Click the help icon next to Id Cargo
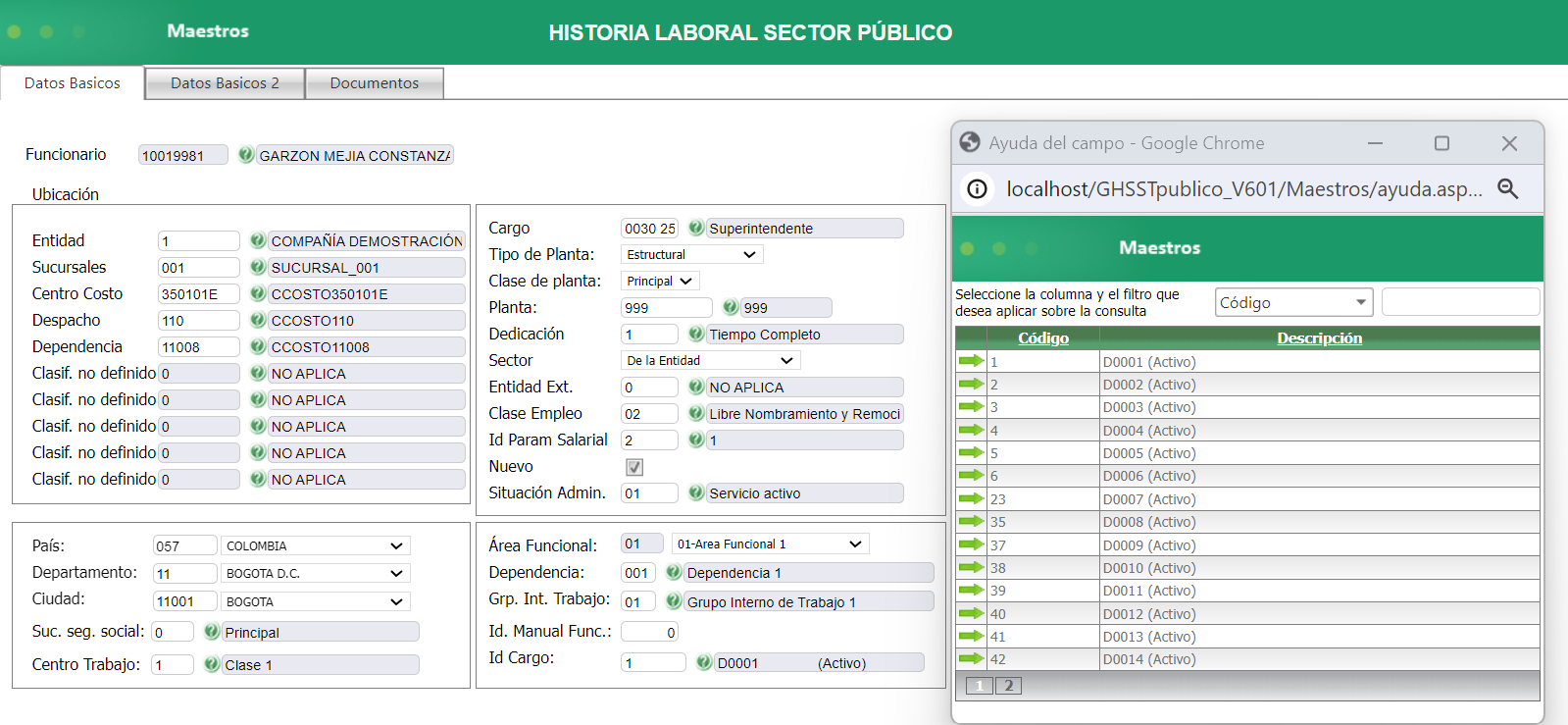The height and width of the screenshot is (725, 1568). [704, 662]
